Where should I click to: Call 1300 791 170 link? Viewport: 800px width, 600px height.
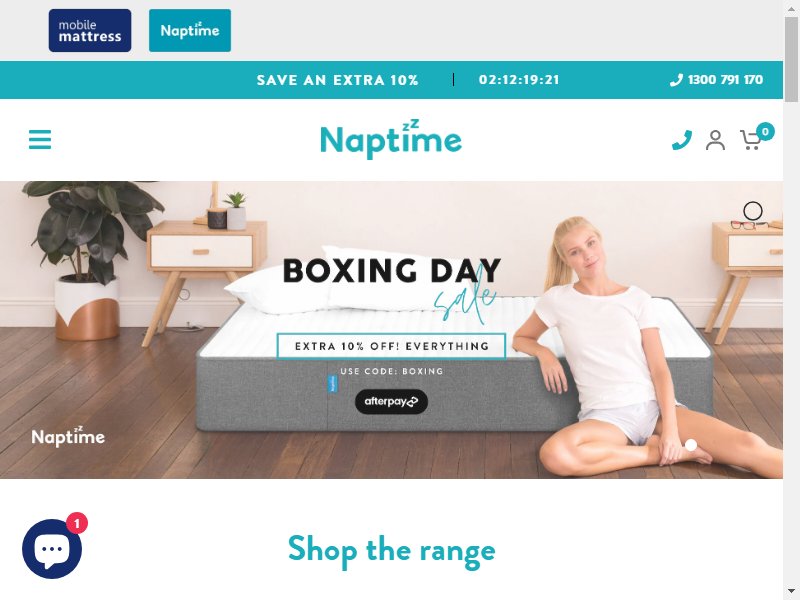point(716,80)
